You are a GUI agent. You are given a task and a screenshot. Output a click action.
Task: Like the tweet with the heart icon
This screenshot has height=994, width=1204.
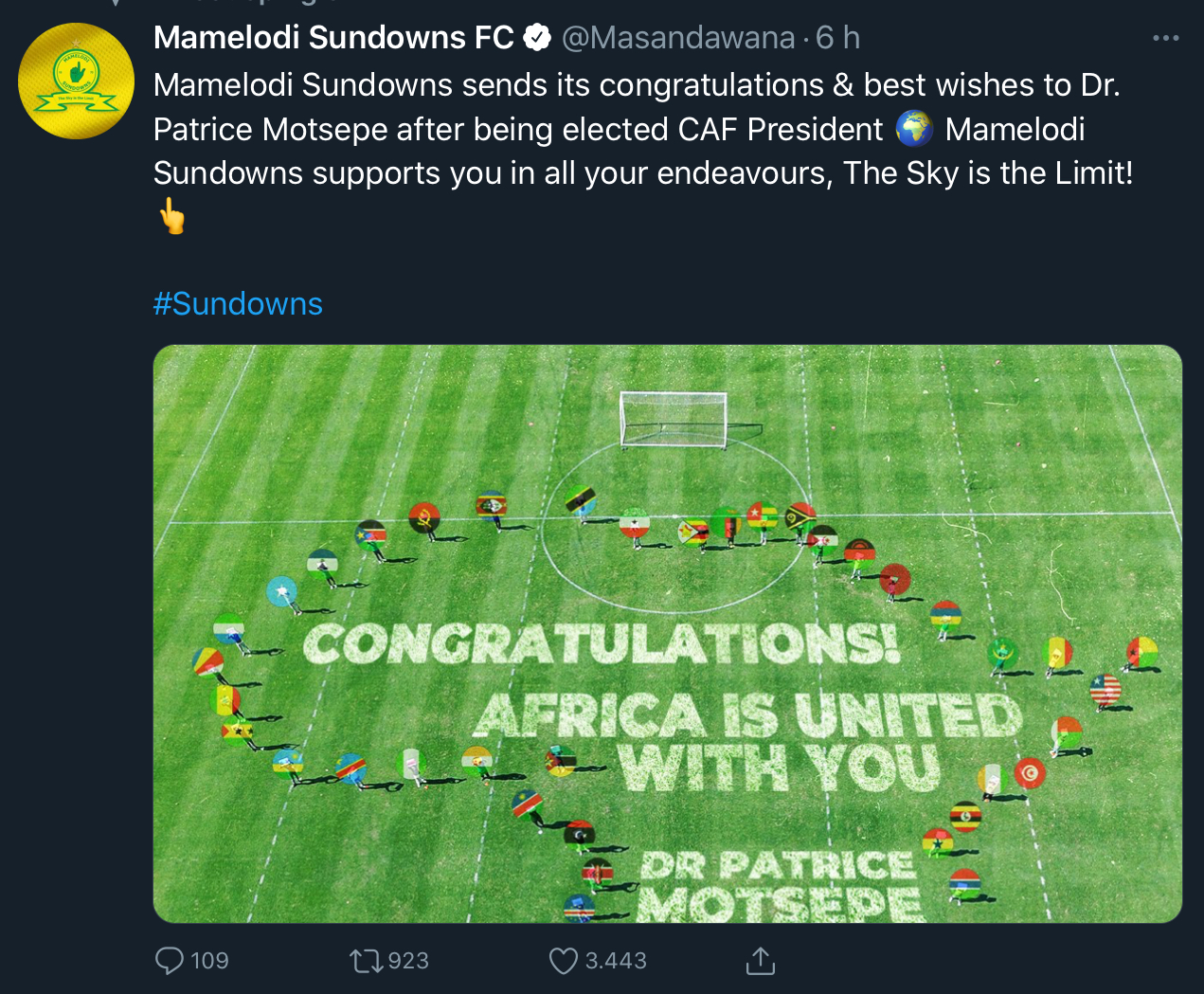tap(564, 961)
